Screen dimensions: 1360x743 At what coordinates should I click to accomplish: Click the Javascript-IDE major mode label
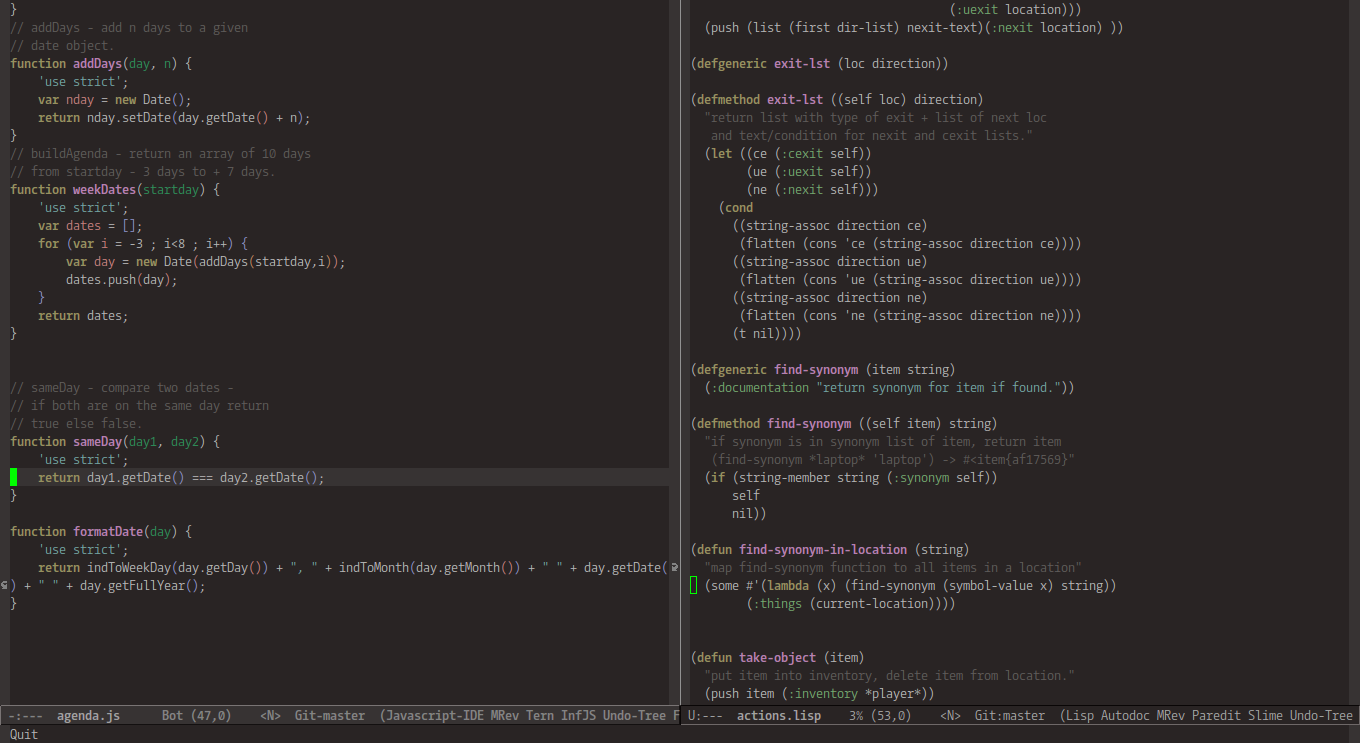(x=435, y=716)
